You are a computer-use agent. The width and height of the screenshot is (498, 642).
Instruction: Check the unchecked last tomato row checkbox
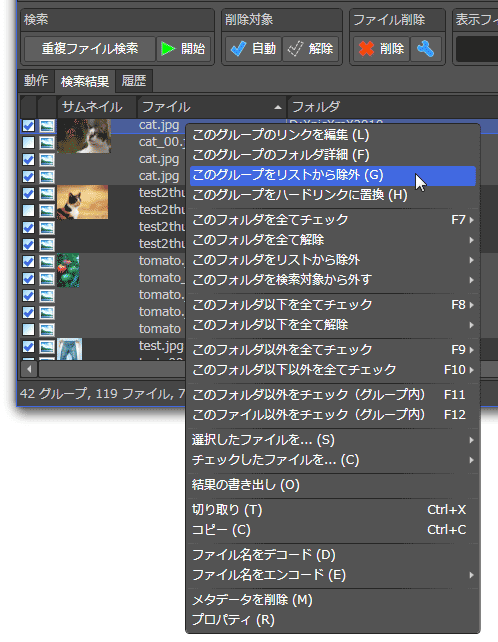[28, 329]
